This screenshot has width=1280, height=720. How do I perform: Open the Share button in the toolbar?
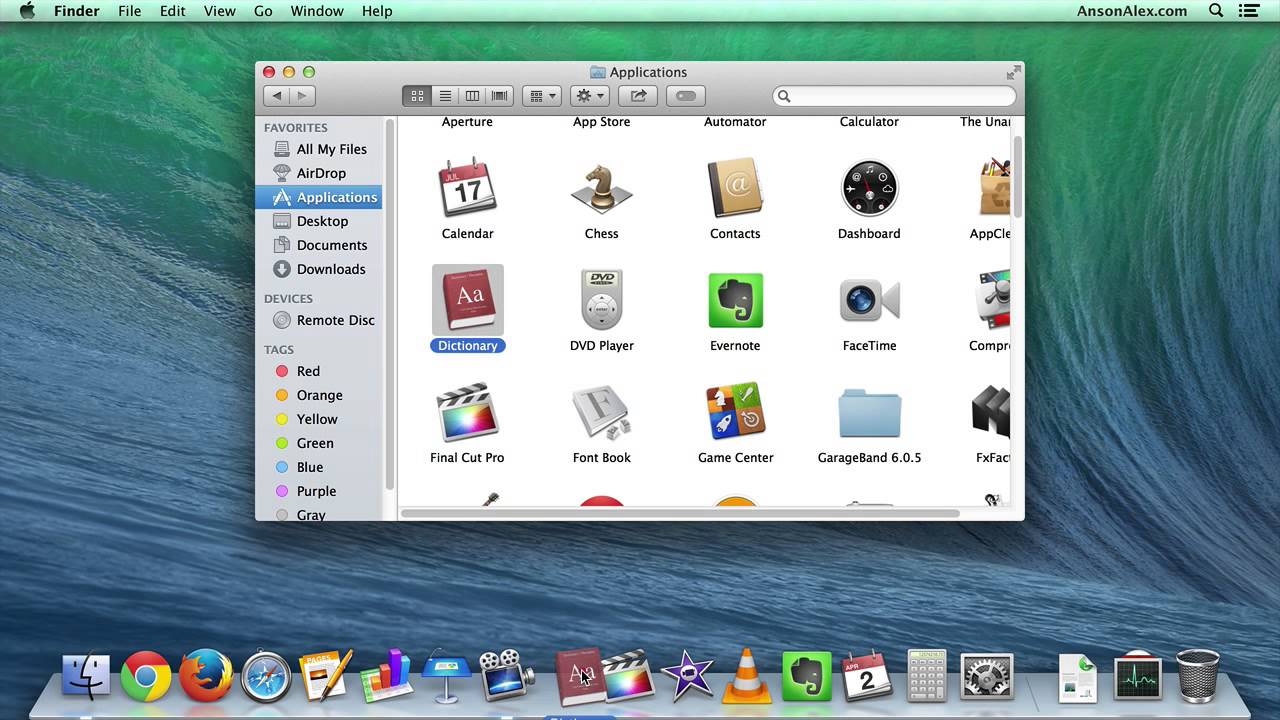click(637, 95)
